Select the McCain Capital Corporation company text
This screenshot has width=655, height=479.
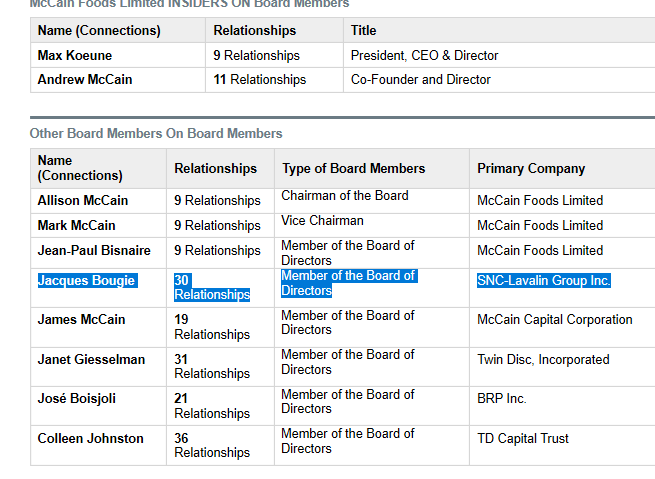[555, 319]
